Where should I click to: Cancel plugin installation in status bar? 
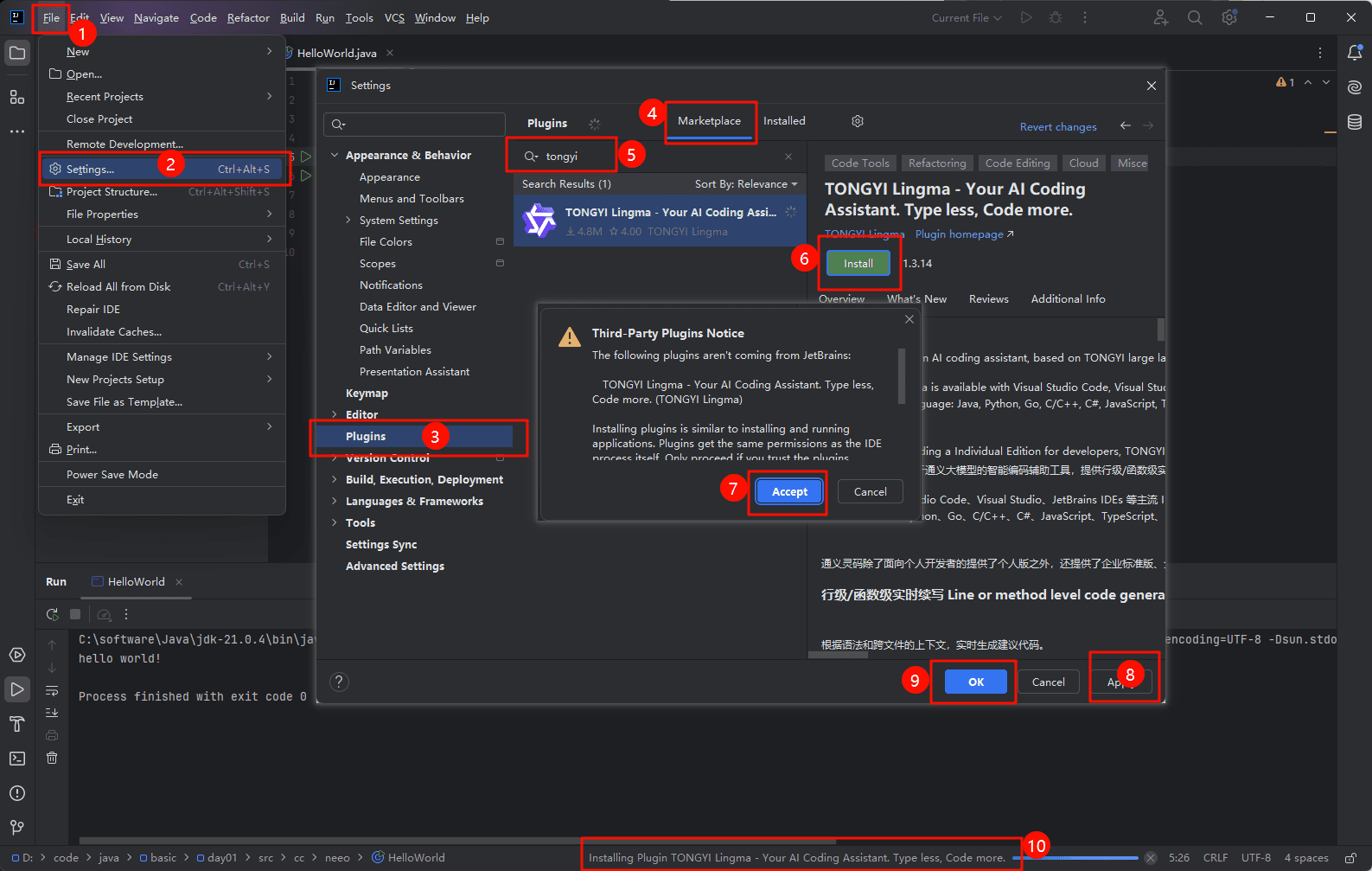click(1151, 858)
